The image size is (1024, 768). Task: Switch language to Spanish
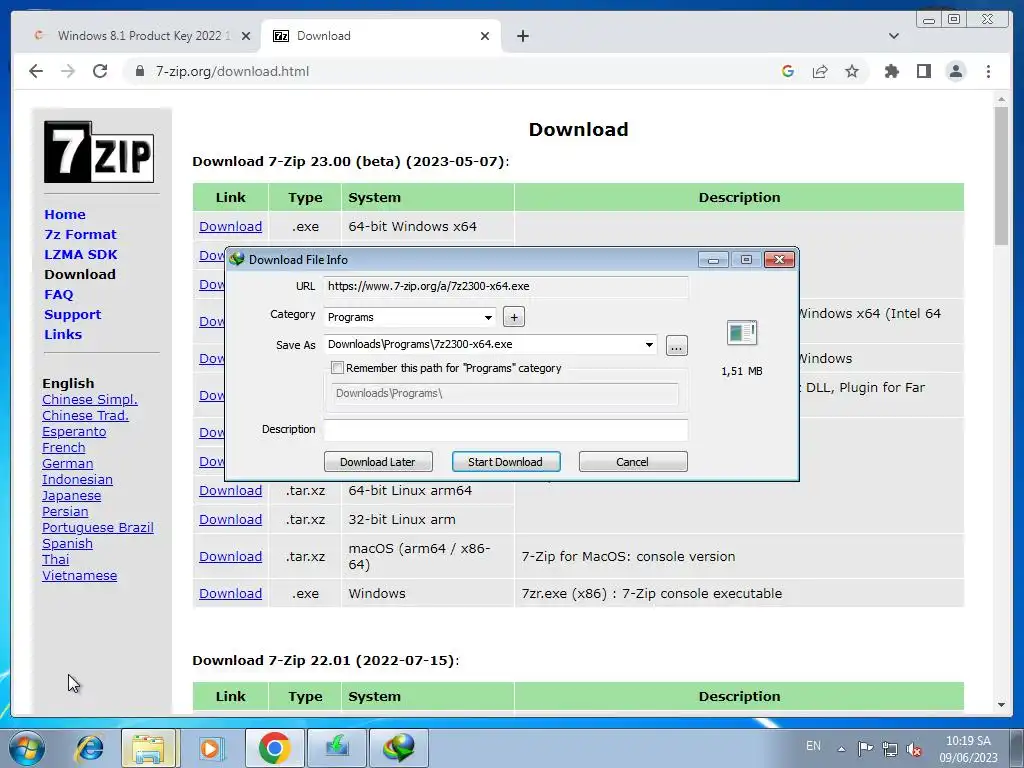67,543
